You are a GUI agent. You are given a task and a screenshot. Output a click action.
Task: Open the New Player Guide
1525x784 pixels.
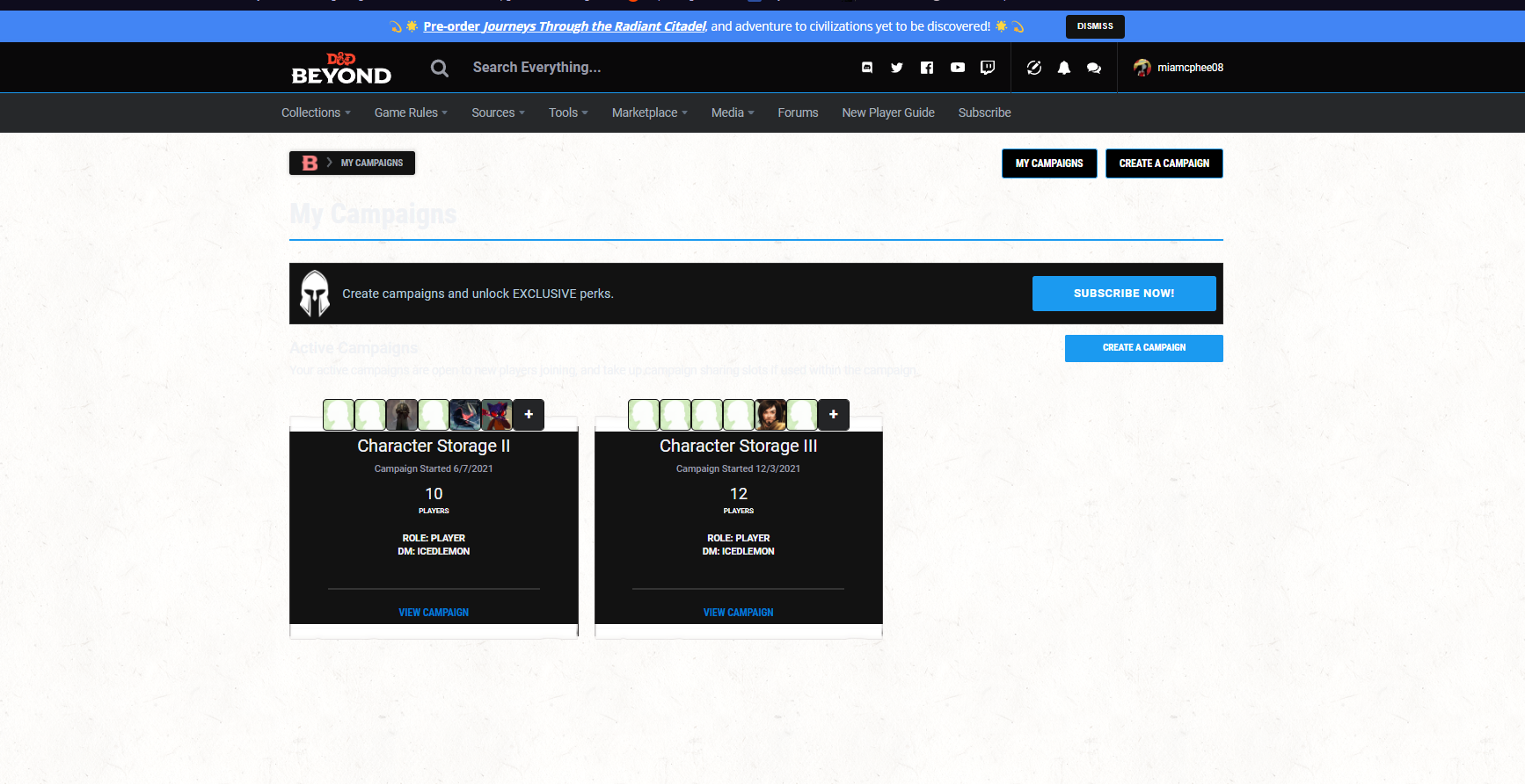click(888, 113)
